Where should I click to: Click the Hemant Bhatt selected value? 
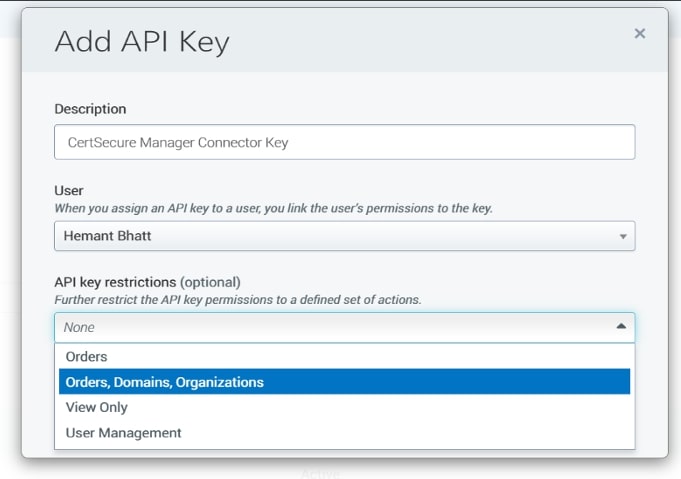pyautogui.click(x=109, y=236)
